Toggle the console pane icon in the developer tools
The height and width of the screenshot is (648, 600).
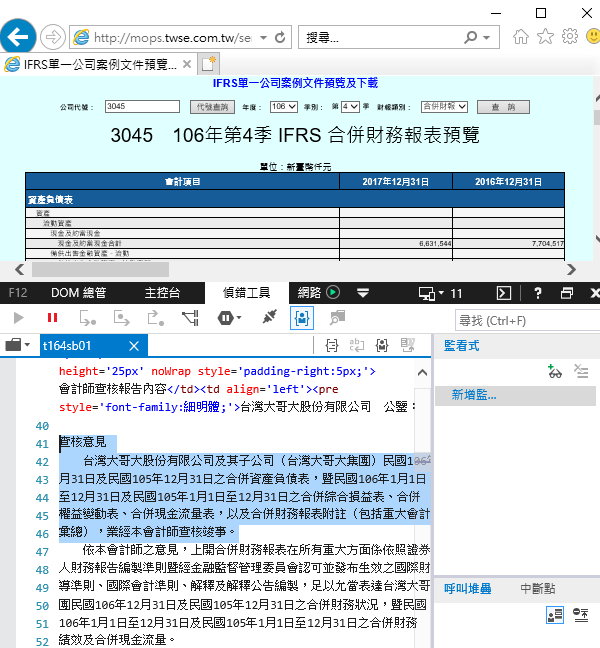pos(504,293)
